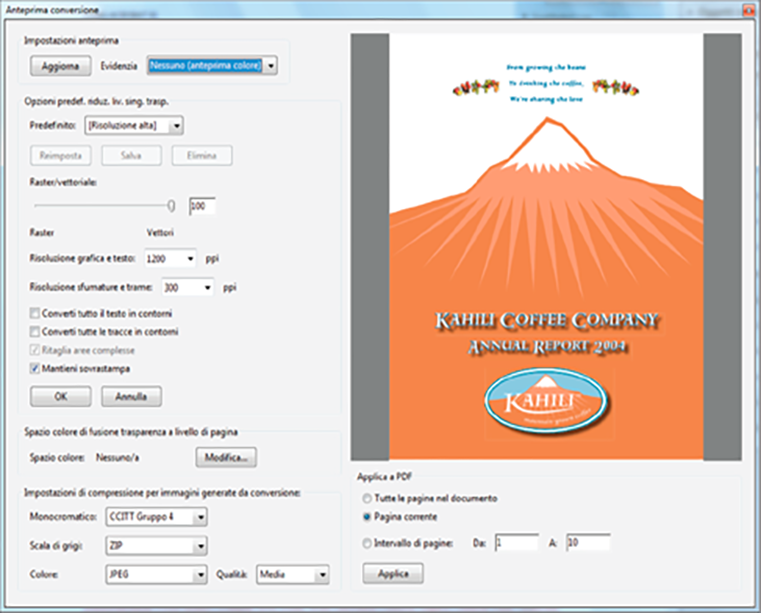Click the Raster label under slider
Image resolution: width=761 pixels, height=613 pixels.
(x=42, y=232)
